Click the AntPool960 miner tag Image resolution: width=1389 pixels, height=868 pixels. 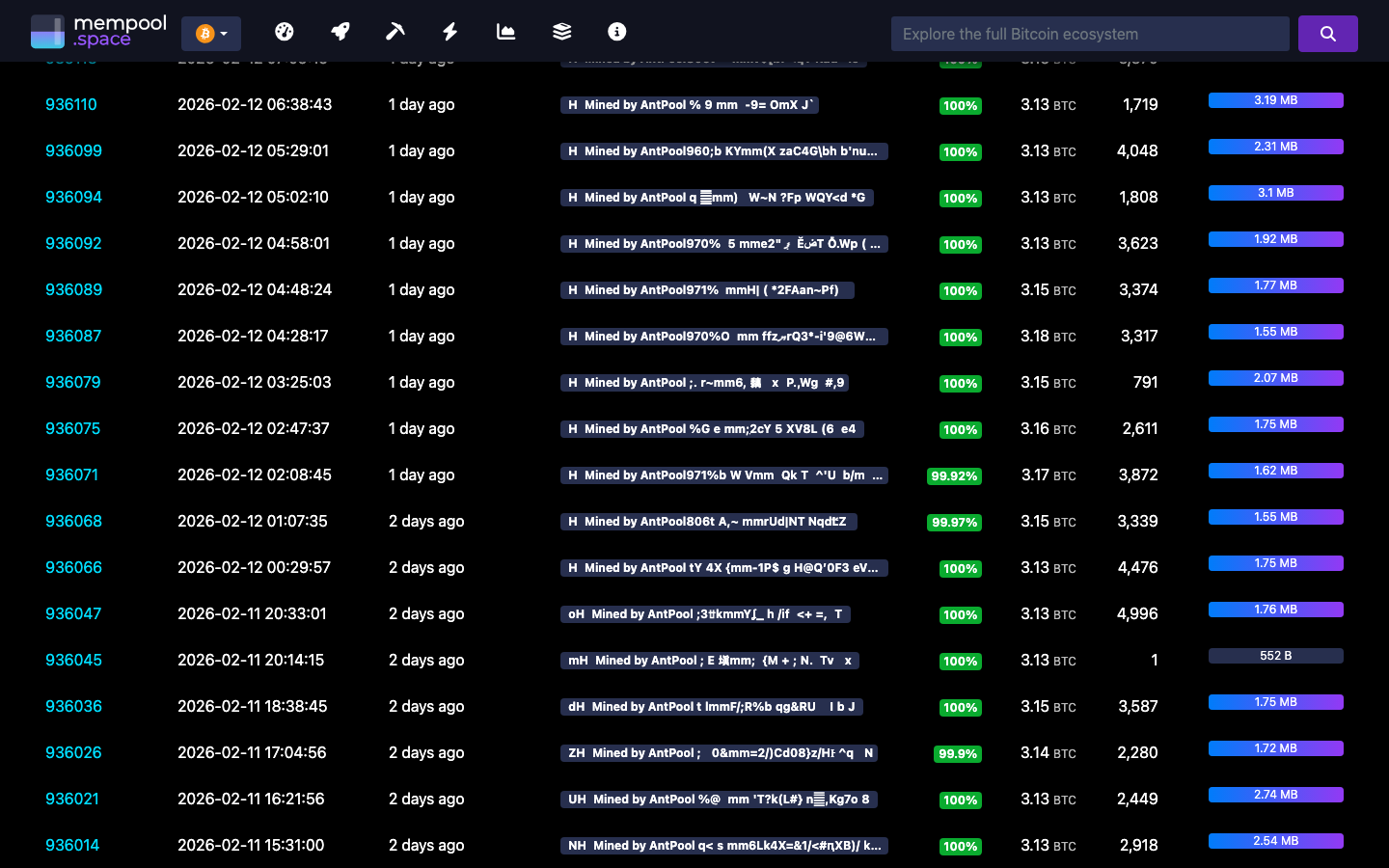point(724,151)
